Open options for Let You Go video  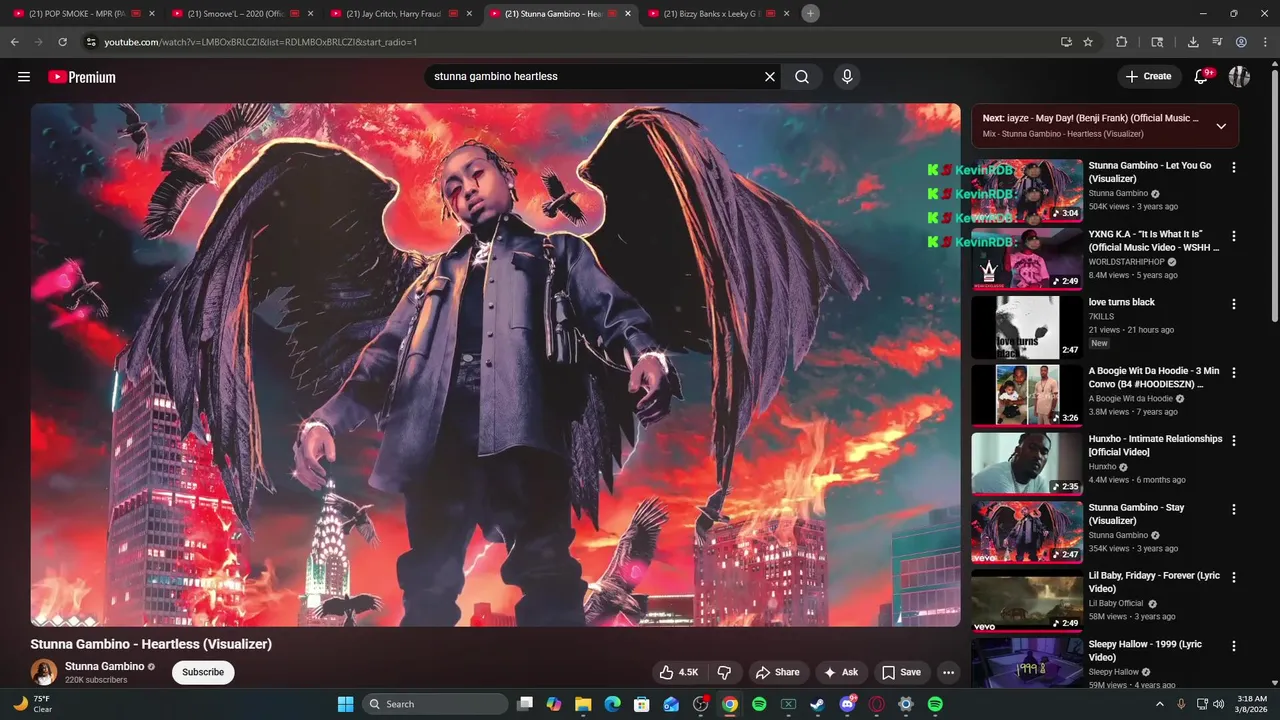[1233, 168]
